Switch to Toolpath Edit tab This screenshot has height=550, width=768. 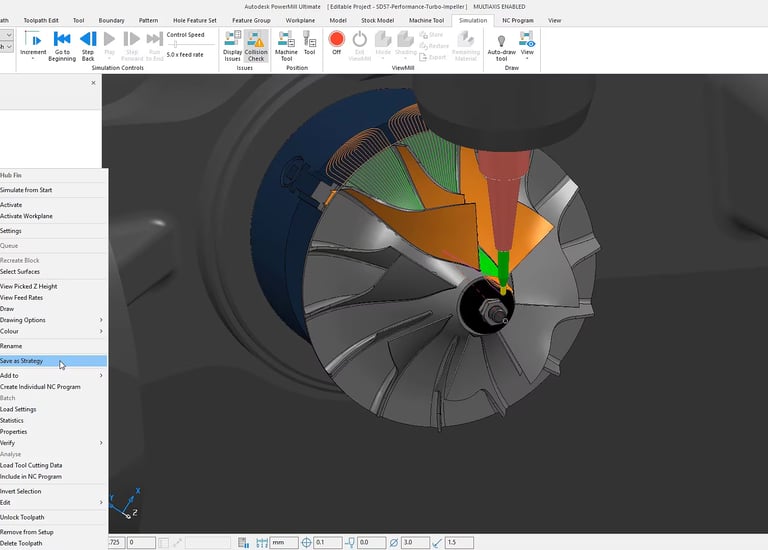(41, 21)
